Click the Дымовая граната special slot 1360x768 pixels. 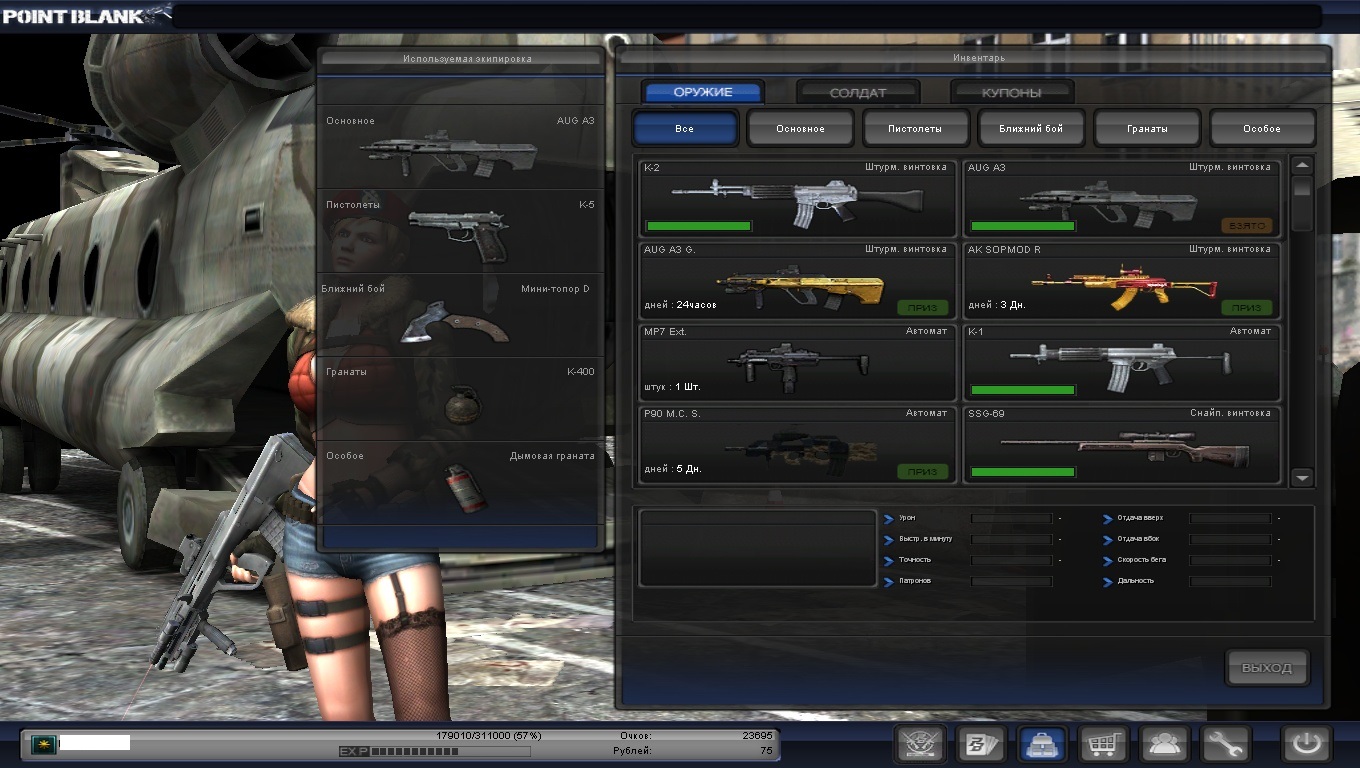[x=460, y=484]
